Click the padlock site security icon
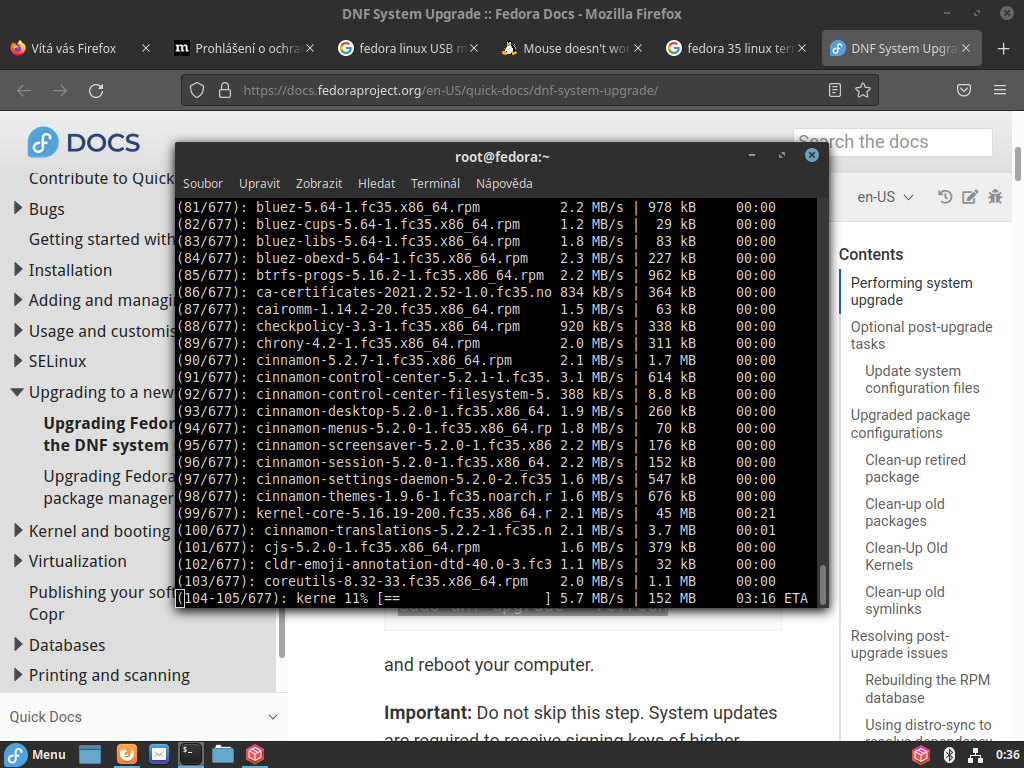 [x=225, y=90]
